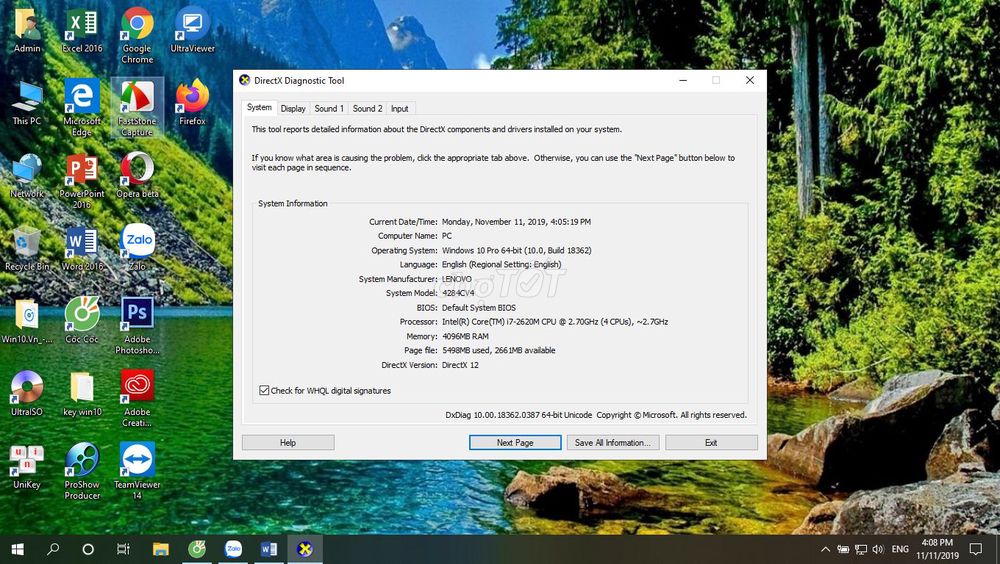Launch TeamViewer 14 desktop shortcut
This screenshot has width=1000, height=564.
(137, 471)
